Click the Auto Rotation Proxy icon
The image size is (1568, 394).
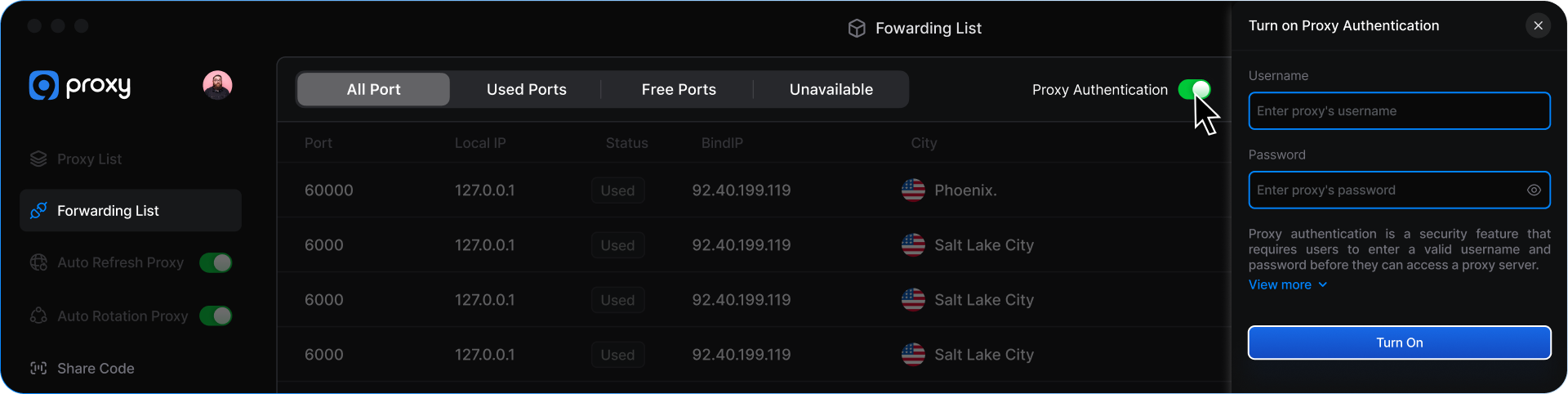pyautogui.click(x=38, y=316)
